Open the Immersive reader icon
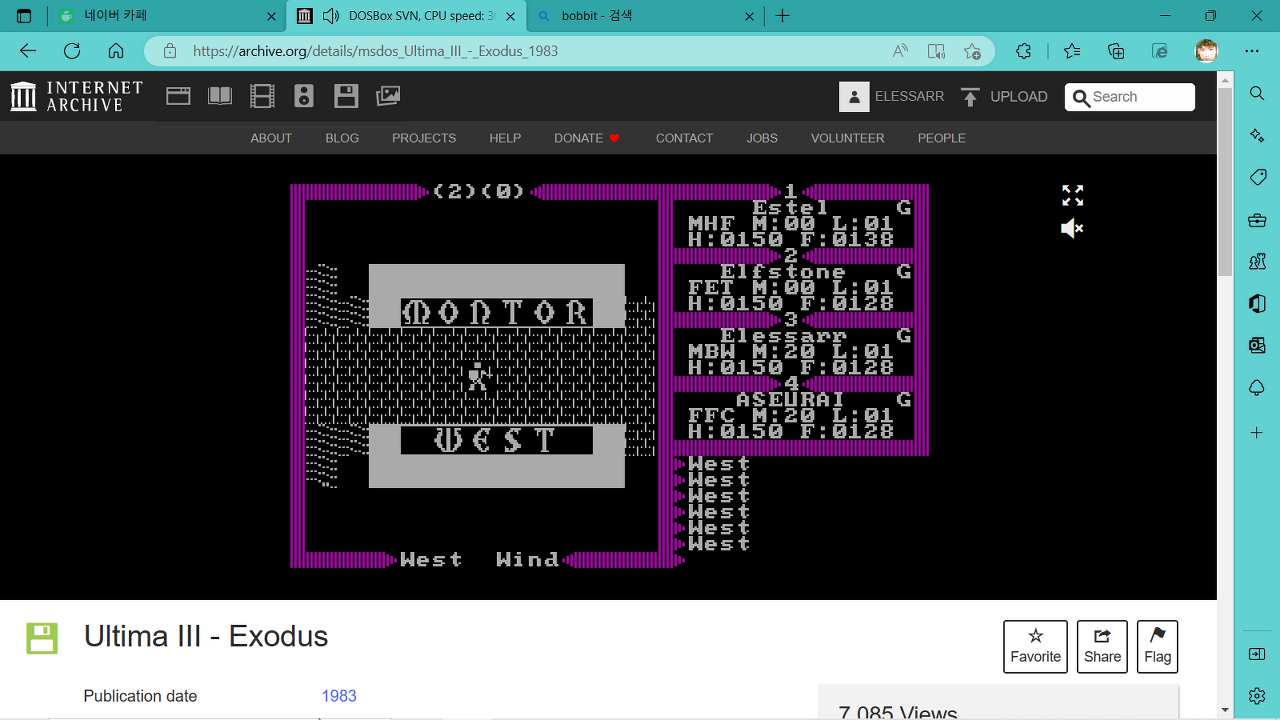1280x720 pixels. (x=936, y=51)
